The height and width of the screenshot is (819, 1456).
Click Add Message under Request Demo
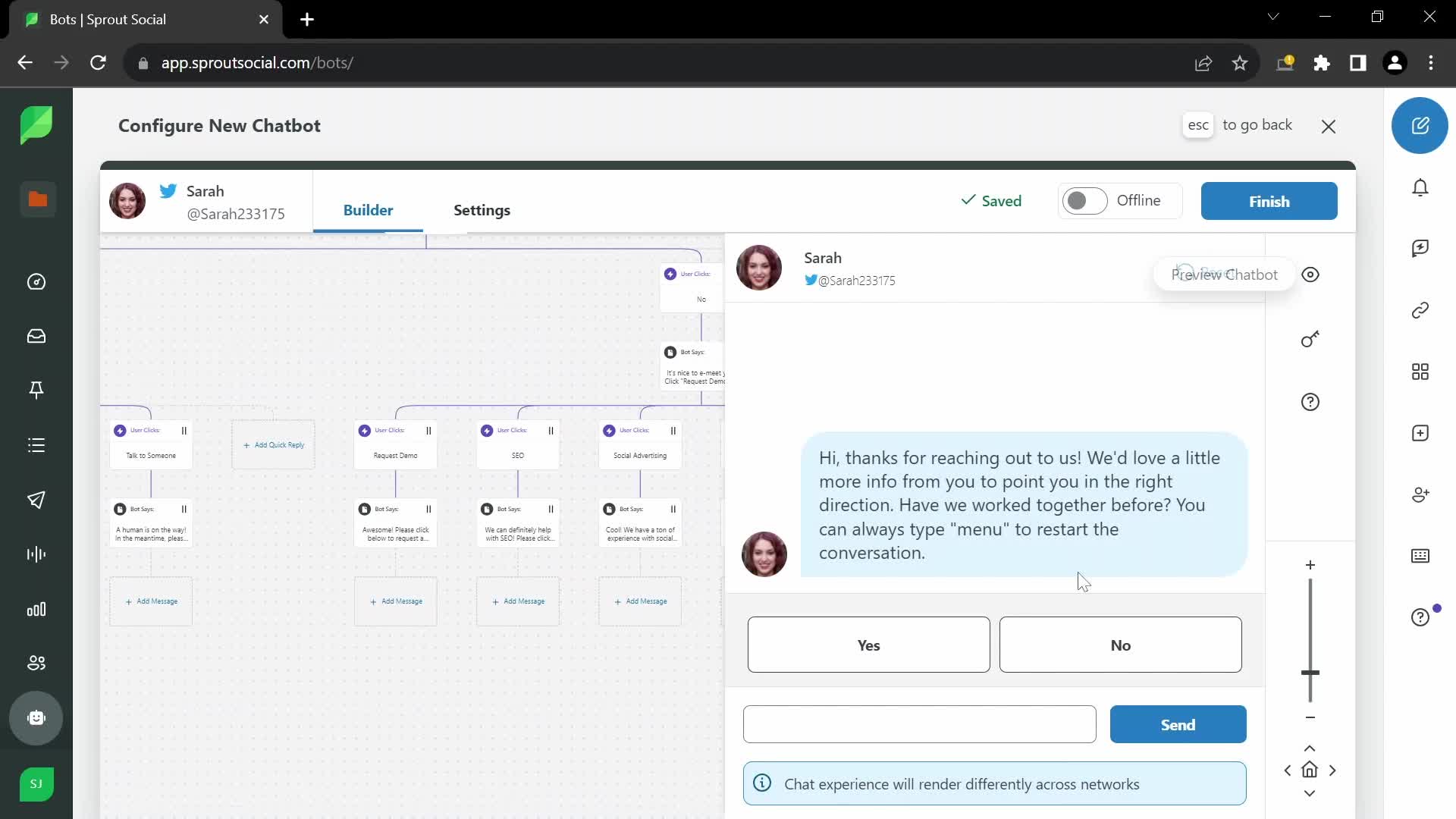[x=395, y=601]
